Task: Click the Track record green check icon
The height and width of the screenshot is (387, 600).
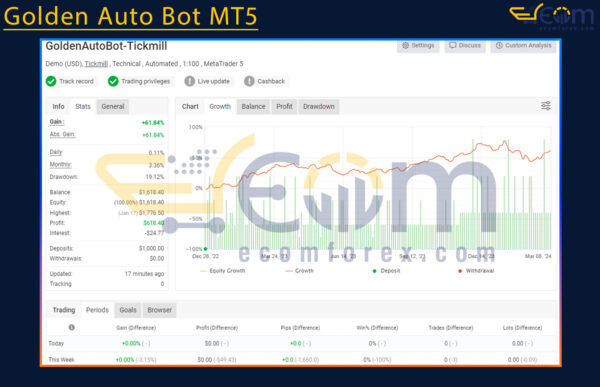Action: tap(51, 81)
